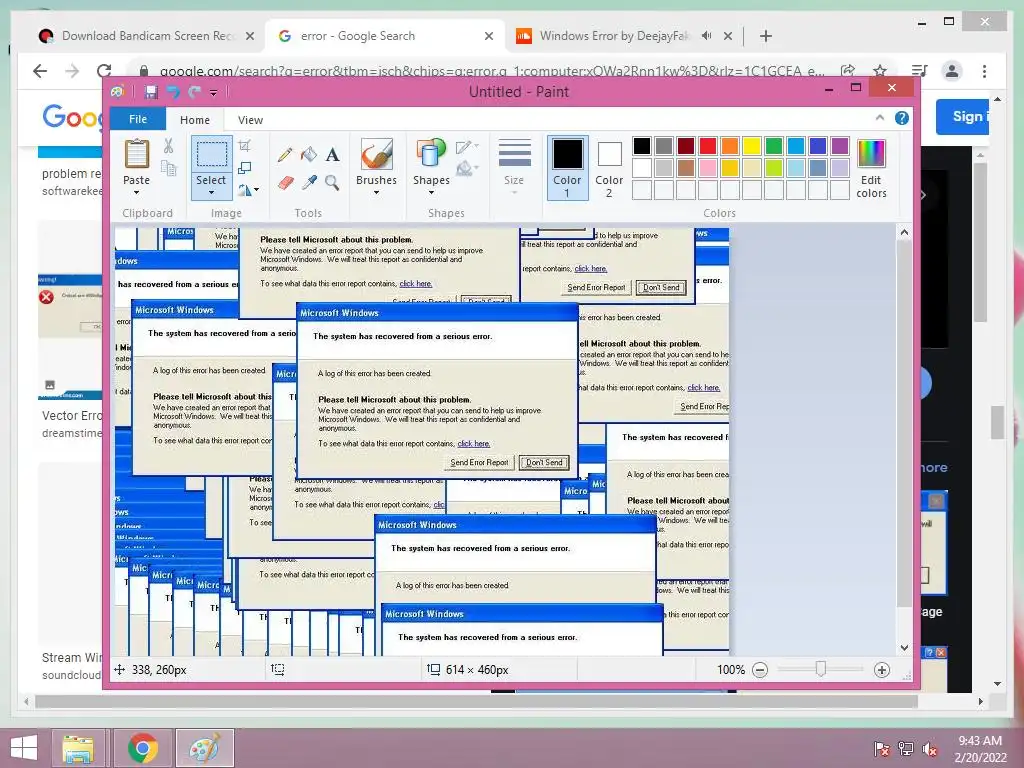Click the Google logo
Viewport: 1024px width, 768px height.
pyautogui.click(x=72, y=118)
